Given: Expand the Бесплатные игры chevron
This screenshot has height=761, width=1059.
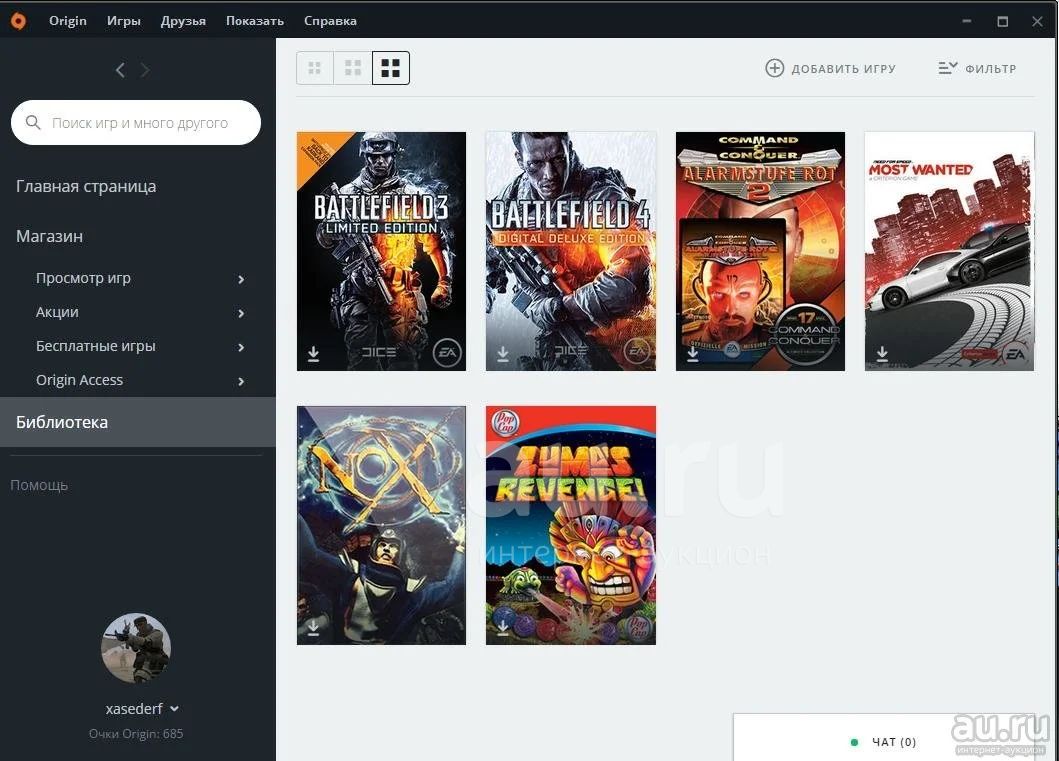Looking at the screenshot, I should tap(241, 347).
